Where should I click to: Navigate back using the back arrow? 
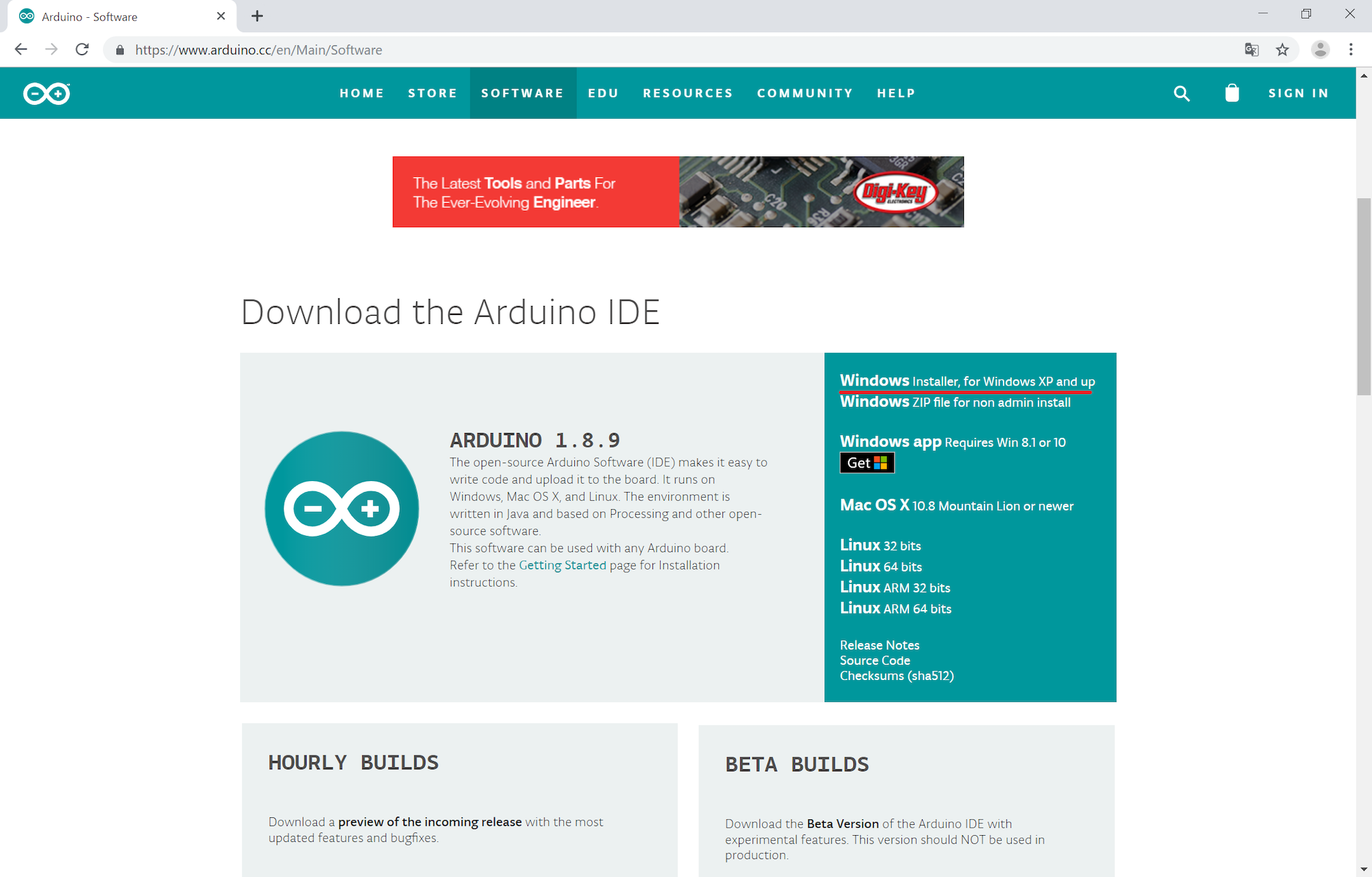pos(21,49)
